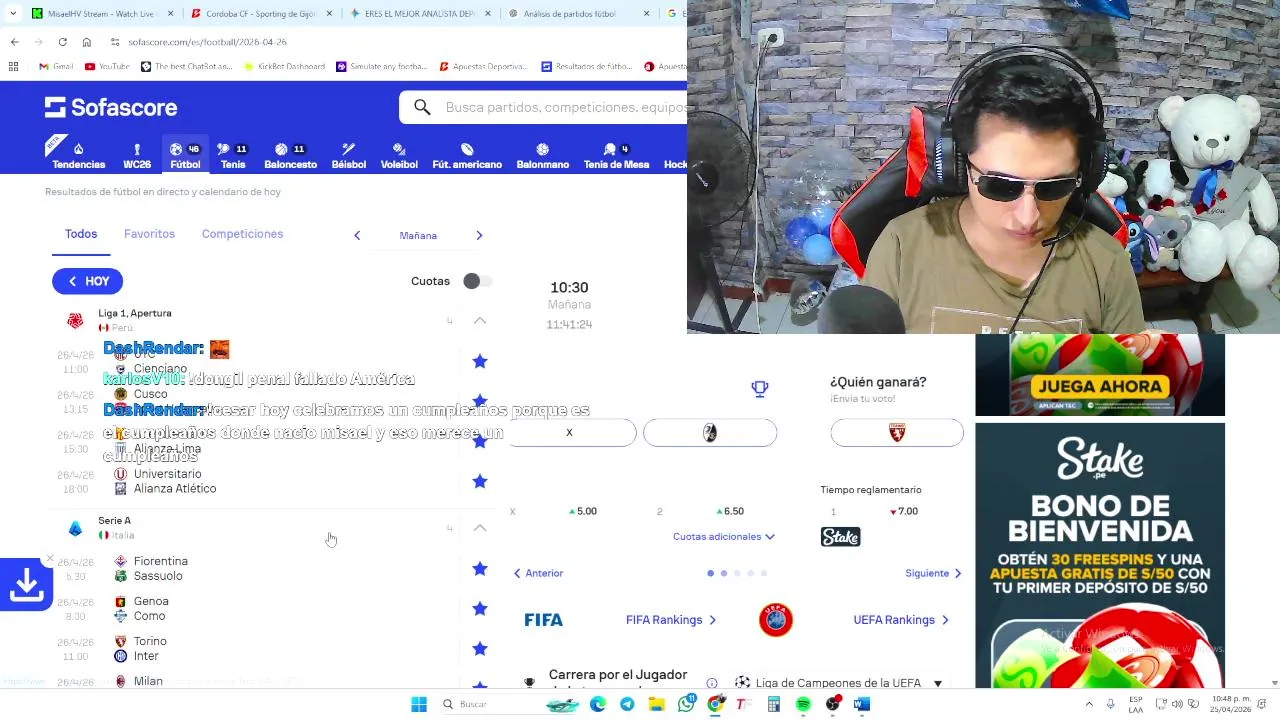Open WhatsApp from the taskbar
The image size is (1280, 720).
click(x=686, y=704)
